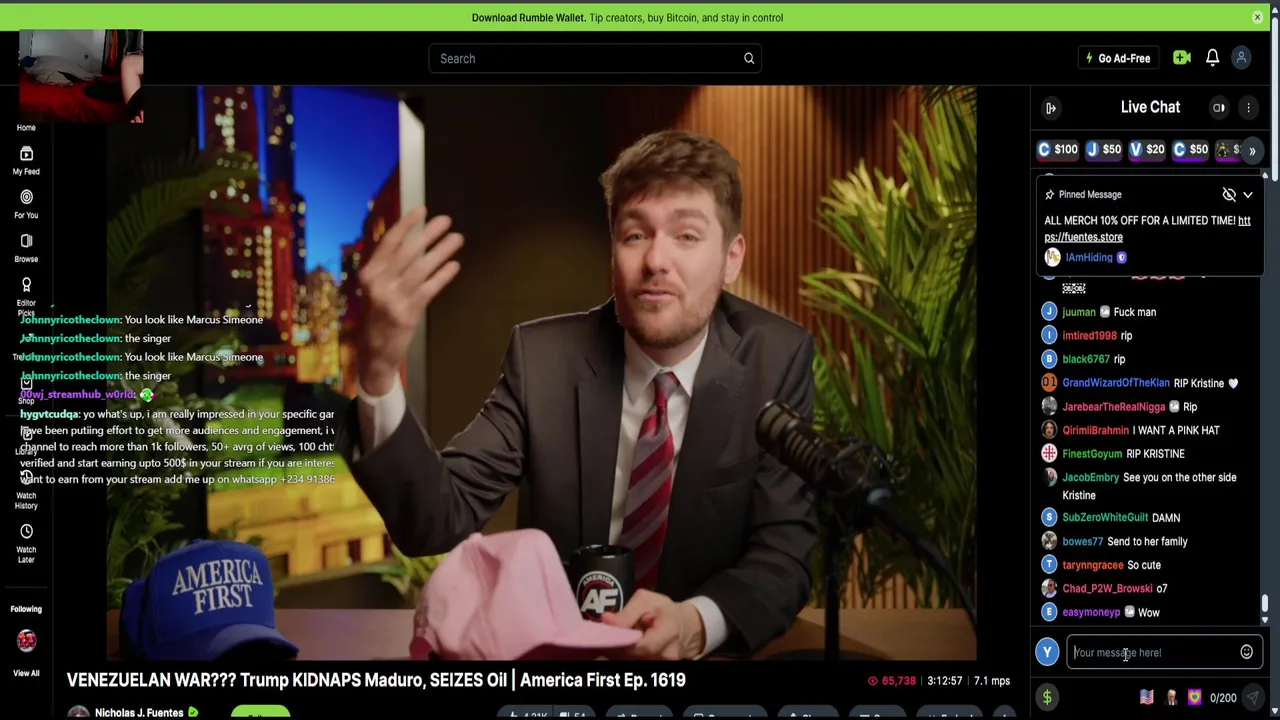Open Editor Picks section

coord(26,296)
